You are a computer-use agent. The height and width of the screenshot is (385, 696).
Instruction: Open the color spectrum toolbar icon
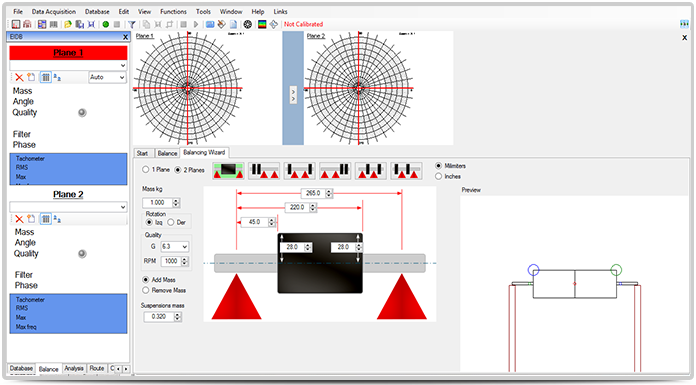click(x=262, y=24)
